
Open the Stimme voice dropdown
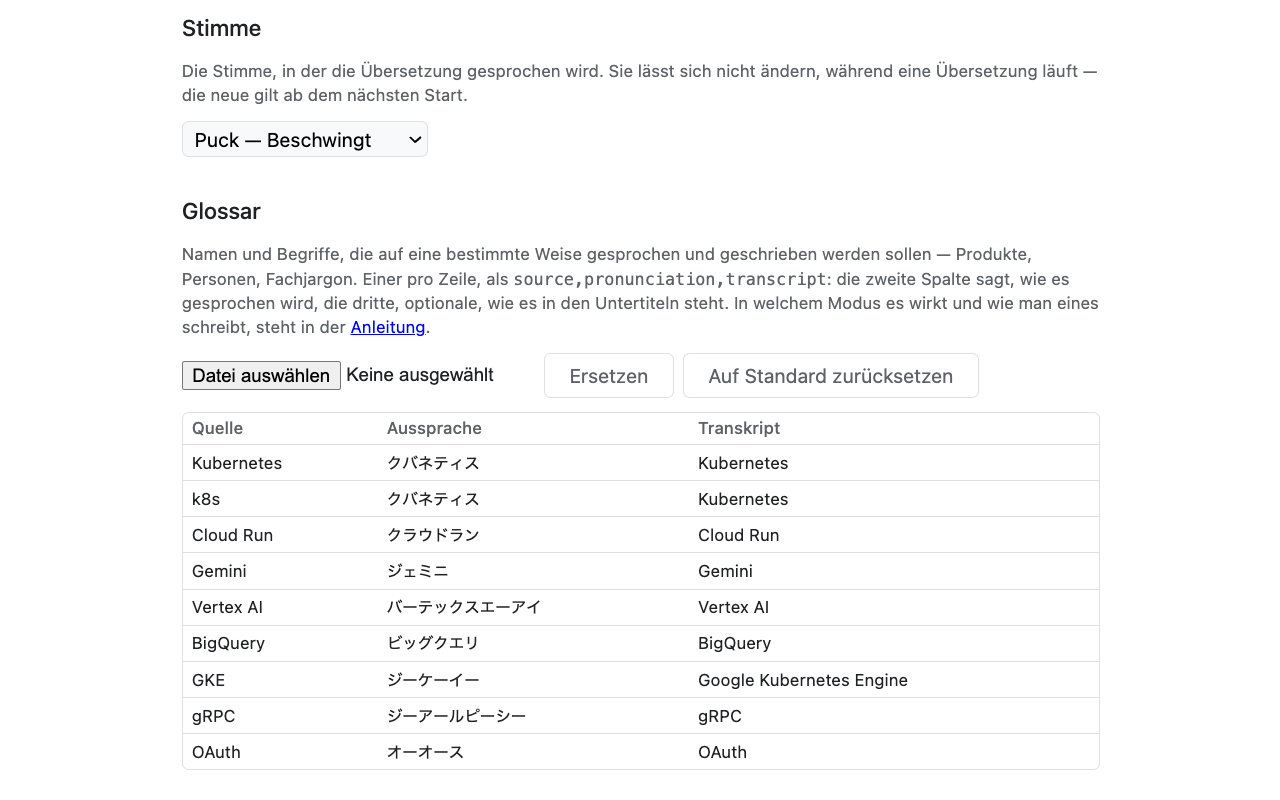click(x=305, y=140)
